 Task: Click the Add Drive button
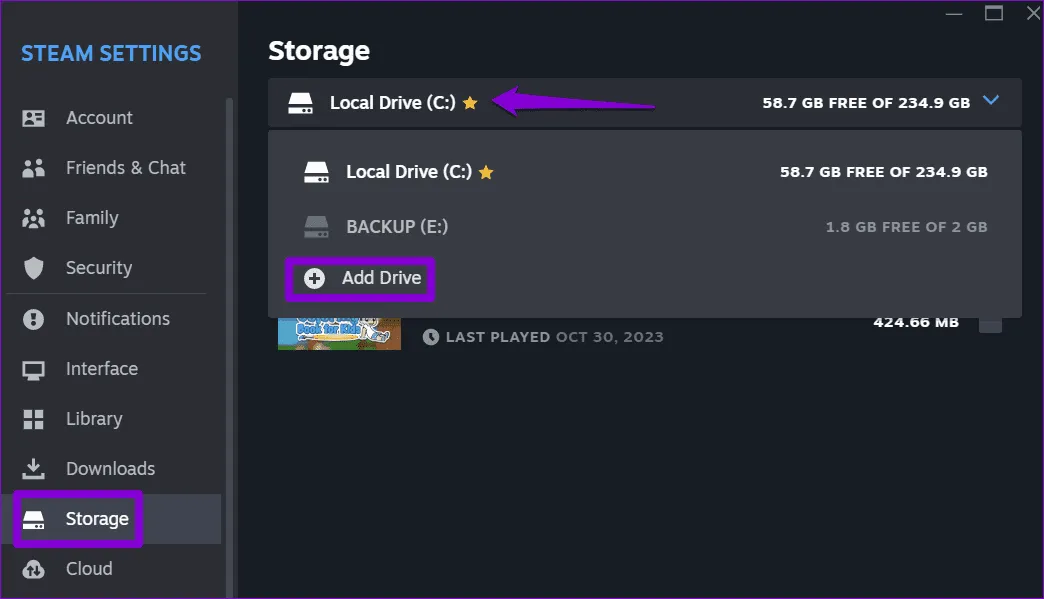click(x=360, y=278)
